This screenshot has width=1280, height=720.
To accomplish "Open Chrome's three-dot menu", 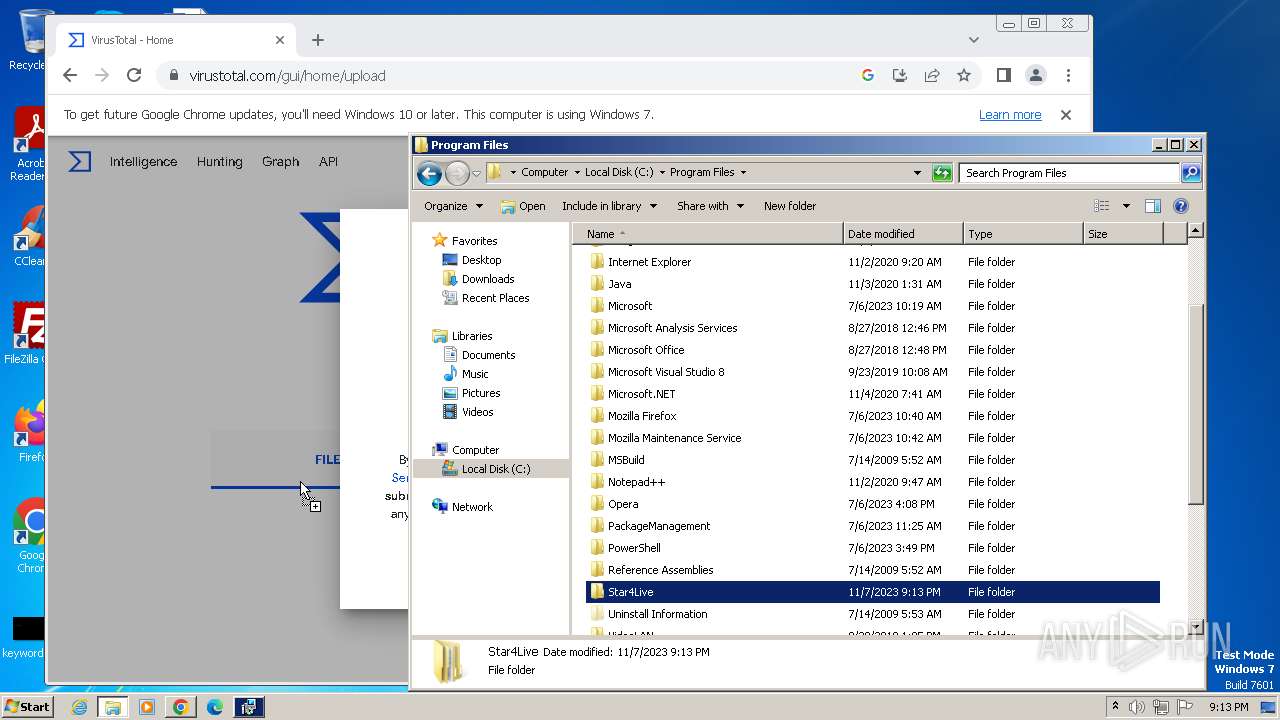I will (x=1068, y=75).
